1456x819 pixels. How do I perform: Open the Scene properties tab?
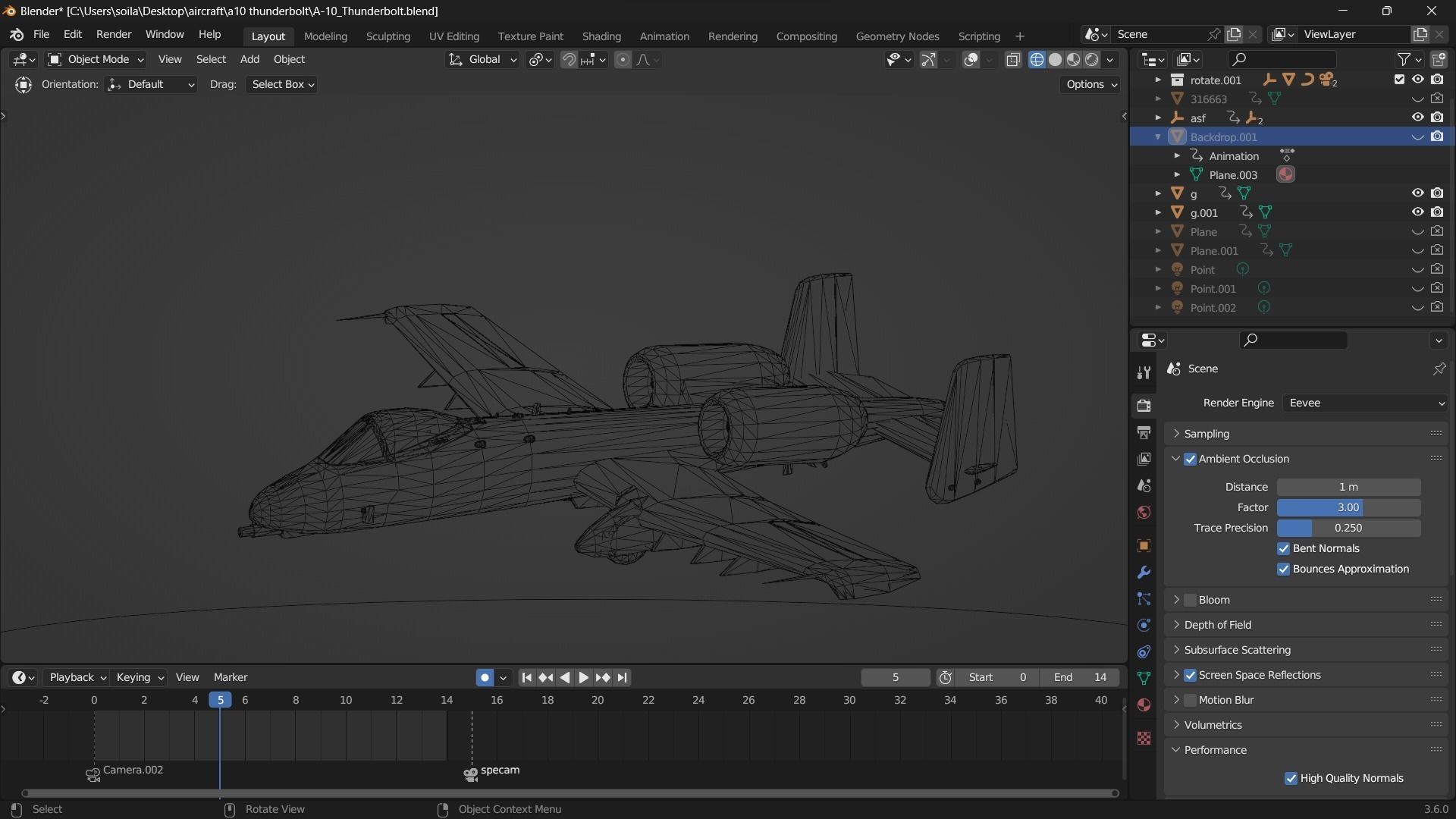(1144, 485)
